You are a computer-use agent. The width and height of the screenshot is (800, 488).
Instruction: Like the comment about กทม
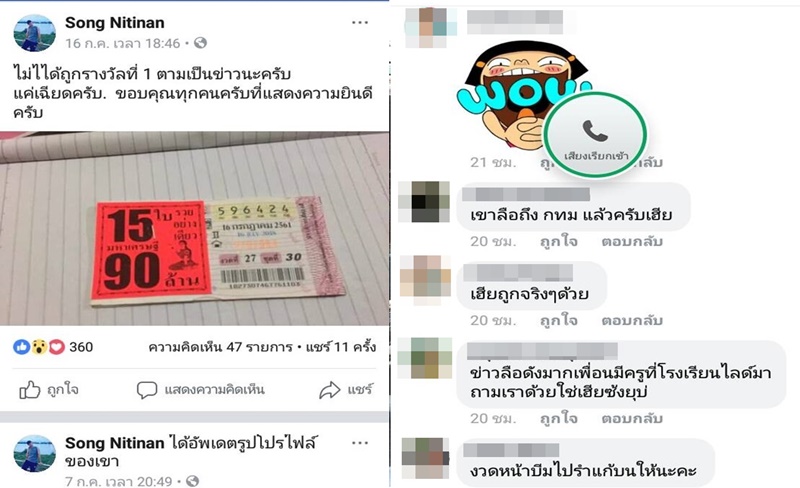558,241
